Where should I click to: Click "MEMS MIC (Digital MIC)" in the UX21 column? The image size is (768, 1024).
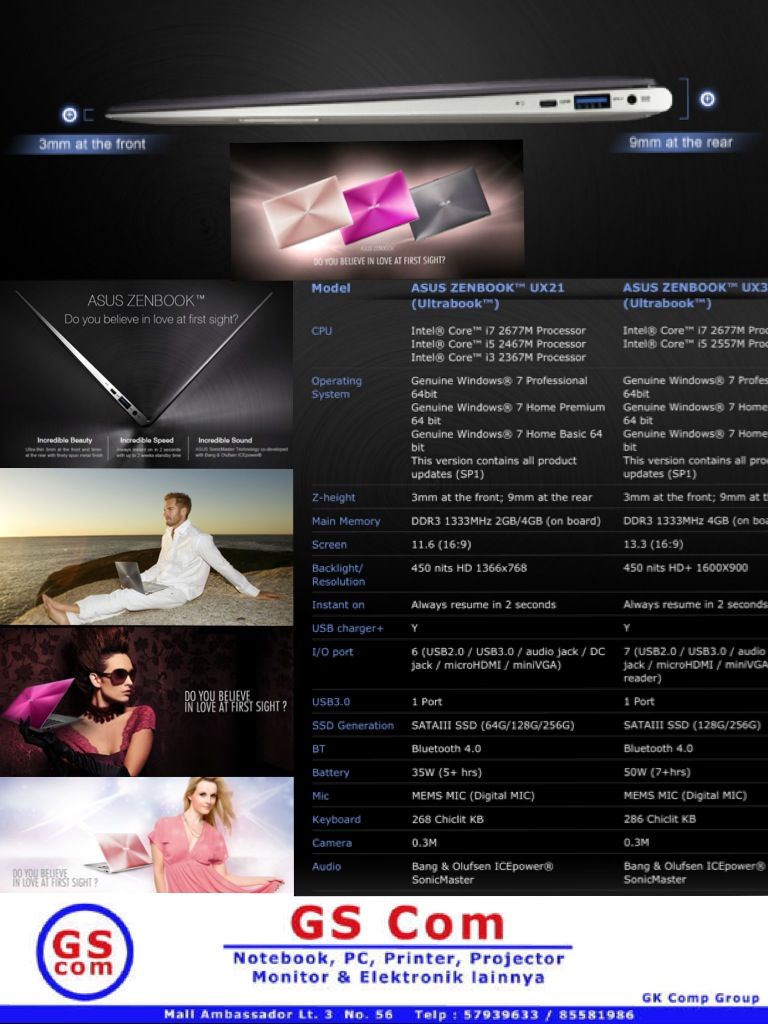[x=473, y=796]
